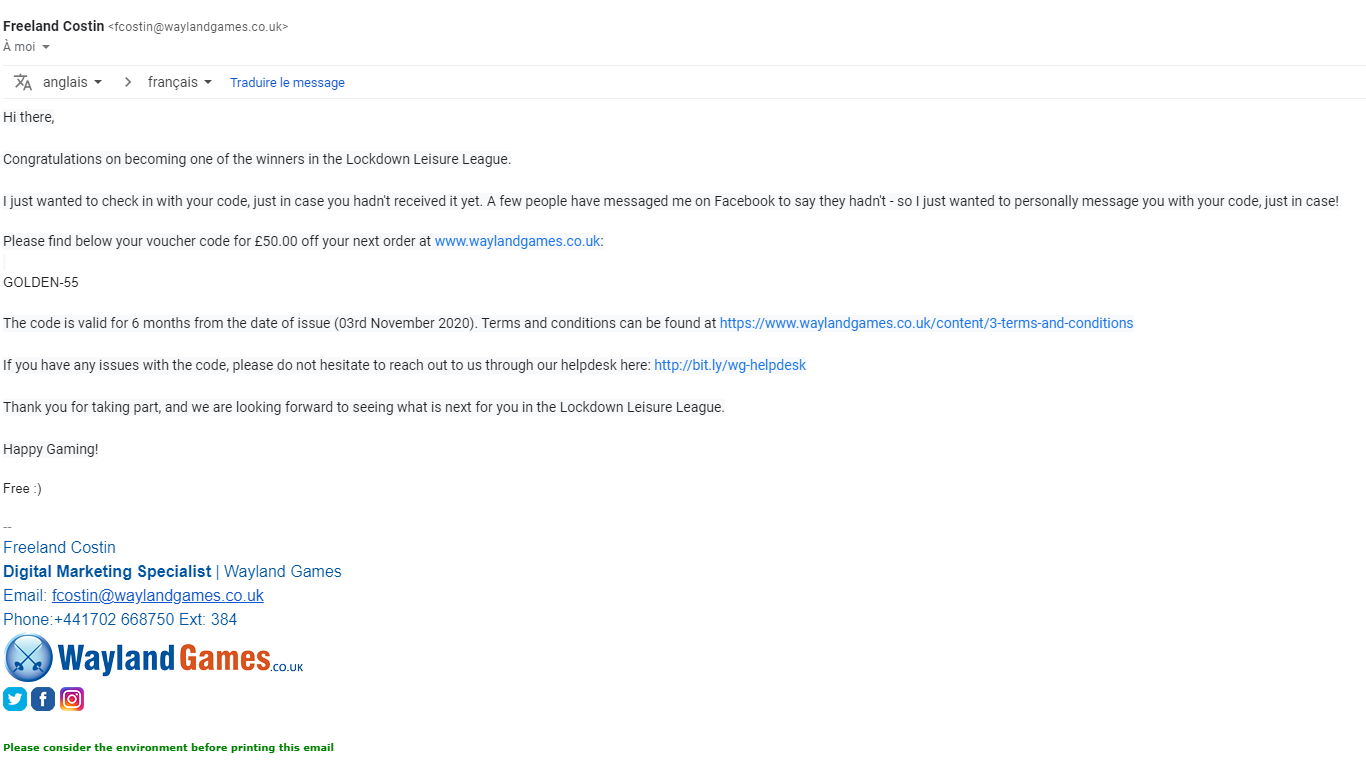Click the Wayland Games crossed-swords logo
The height and width of the screenshot is (781, 1366).
[28, 657]
